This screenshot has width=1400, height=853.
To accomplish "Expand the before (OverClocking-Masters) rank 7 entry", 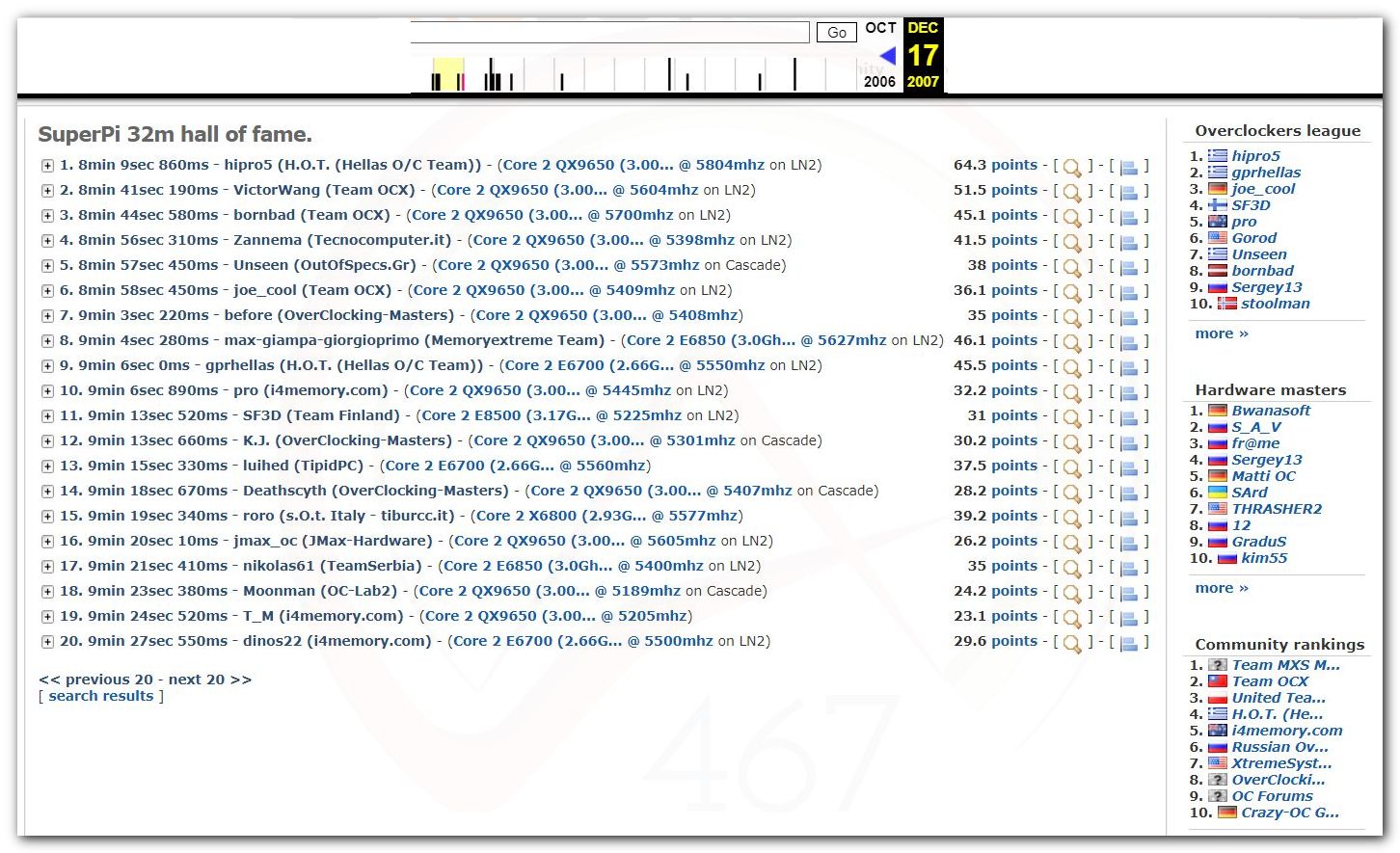I will 46,316.
